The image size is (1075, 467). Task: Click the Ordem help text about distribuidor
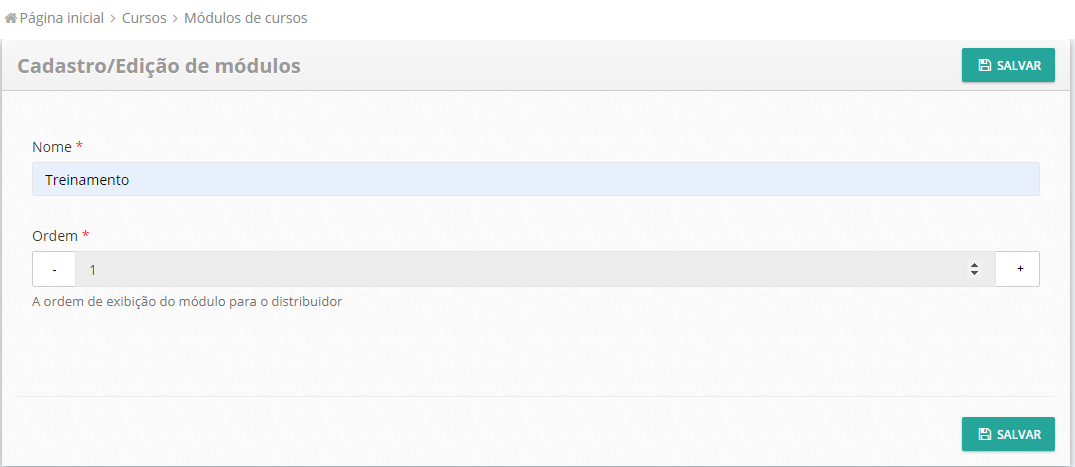[x=187, y=301]
